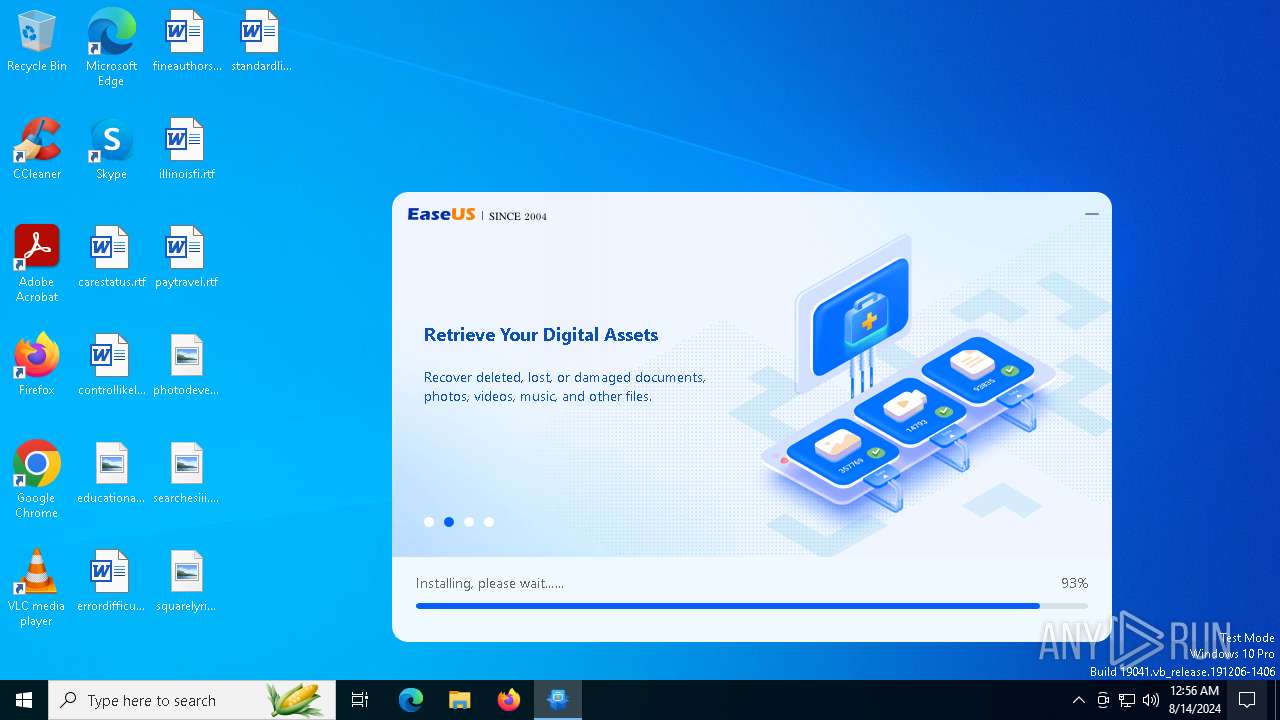This screenshot has width=1280, height=720.
Task: Click the corn search highlight icon
Action: [295, 700]
